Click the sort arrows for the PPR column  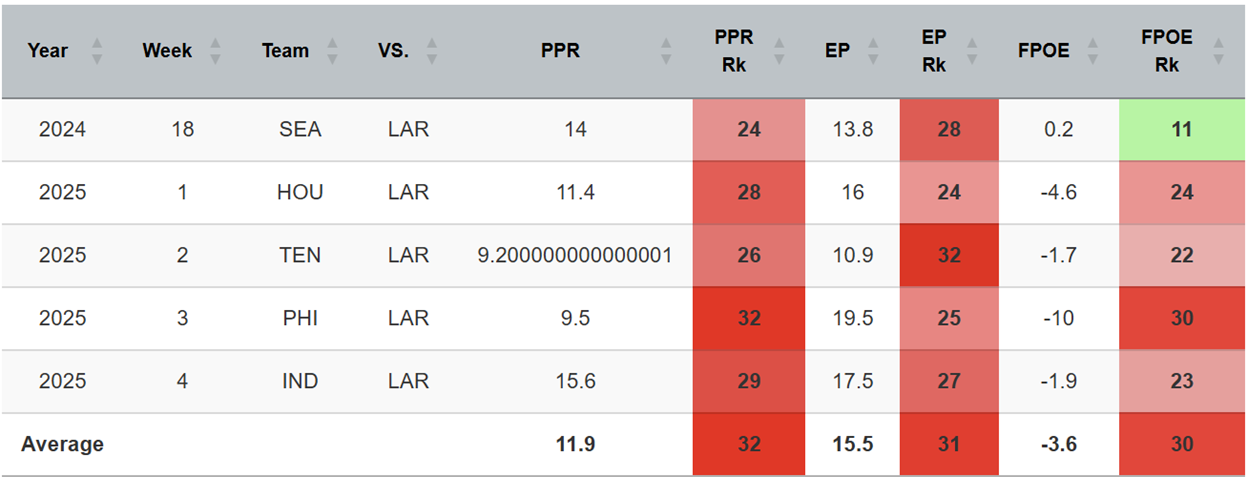[x=667, y=51]
